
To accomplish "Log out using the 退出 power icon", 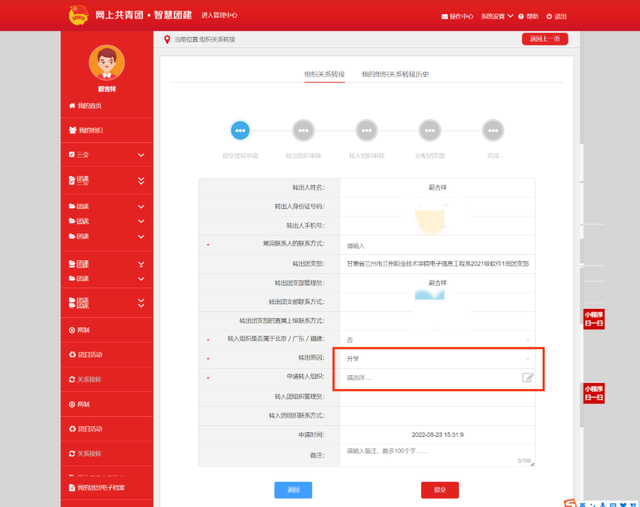I will tap(549, 16).
